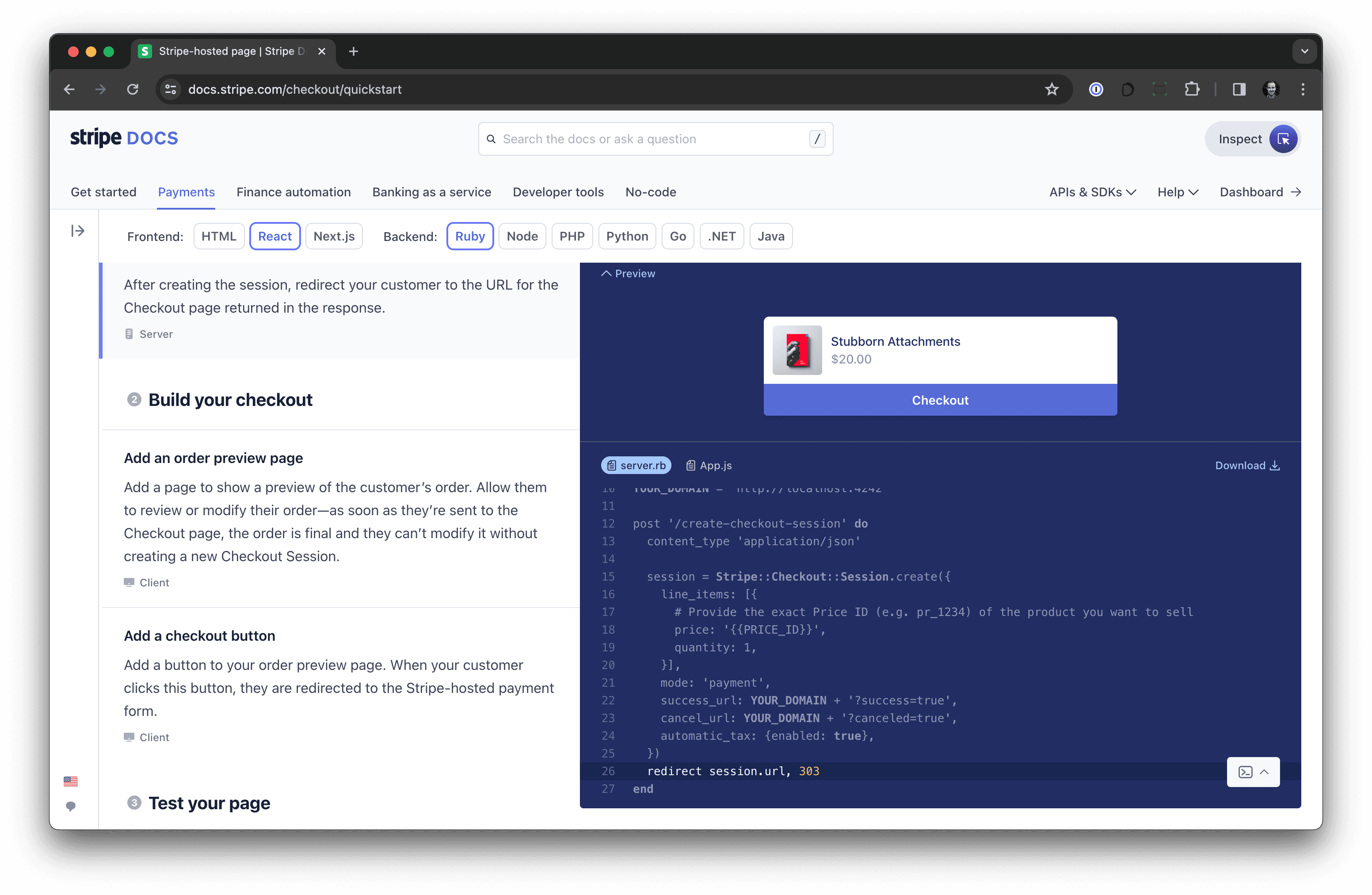Open the Extensions puzzle icon
The width and height of the screenshot is (1372, 895).
1192,89
